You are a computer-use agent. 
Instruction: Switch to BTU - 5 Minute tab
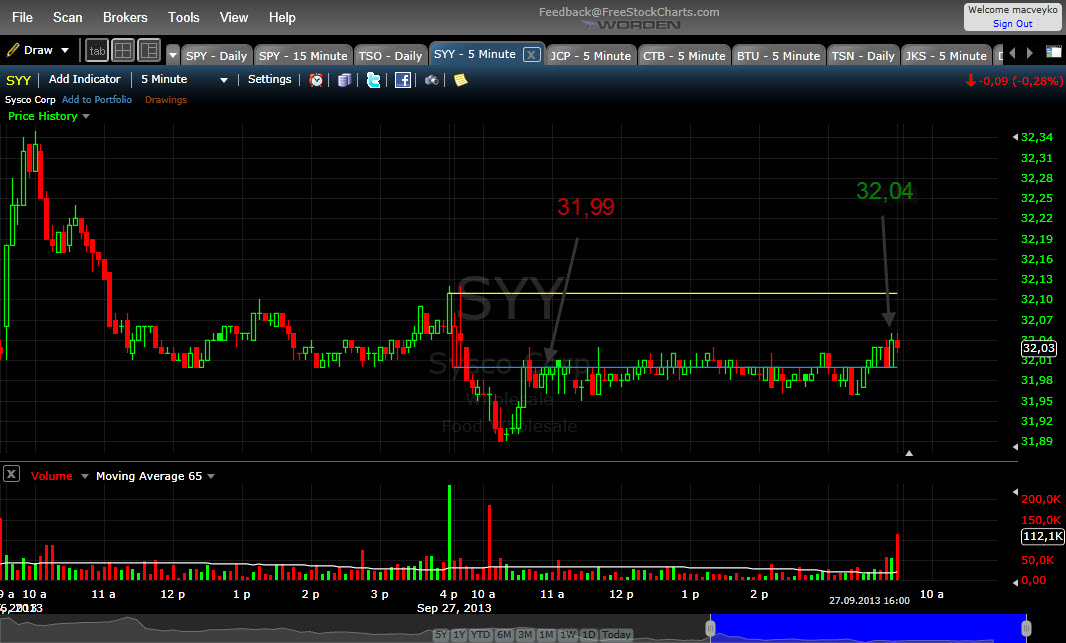point(778,56)
